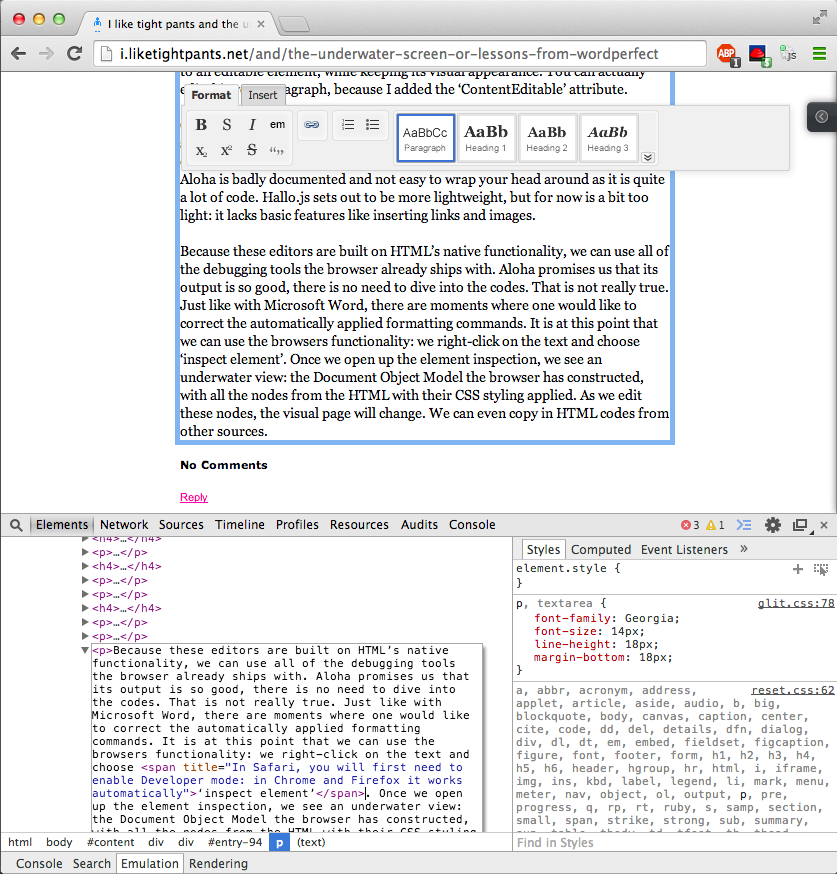Apply superscript formatting
The image size is (837, 874).
click(226, 150)
